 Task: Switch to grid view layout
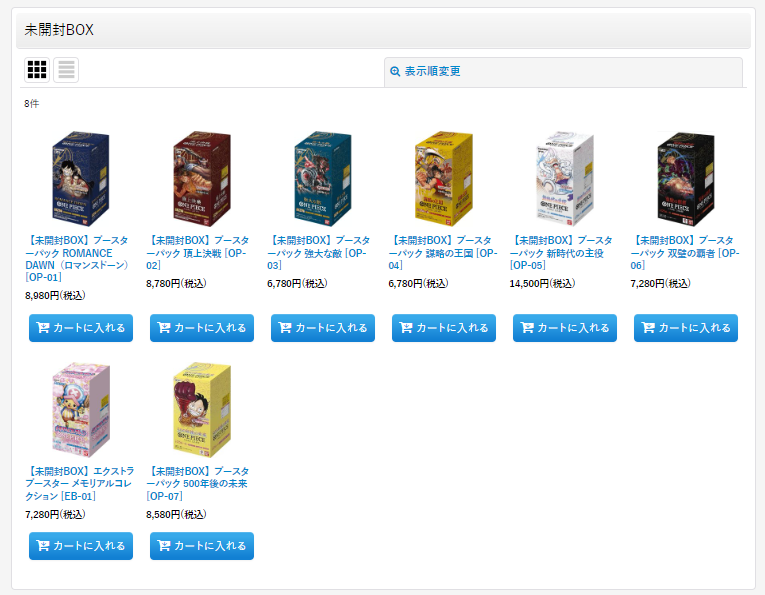coord(37,70)
